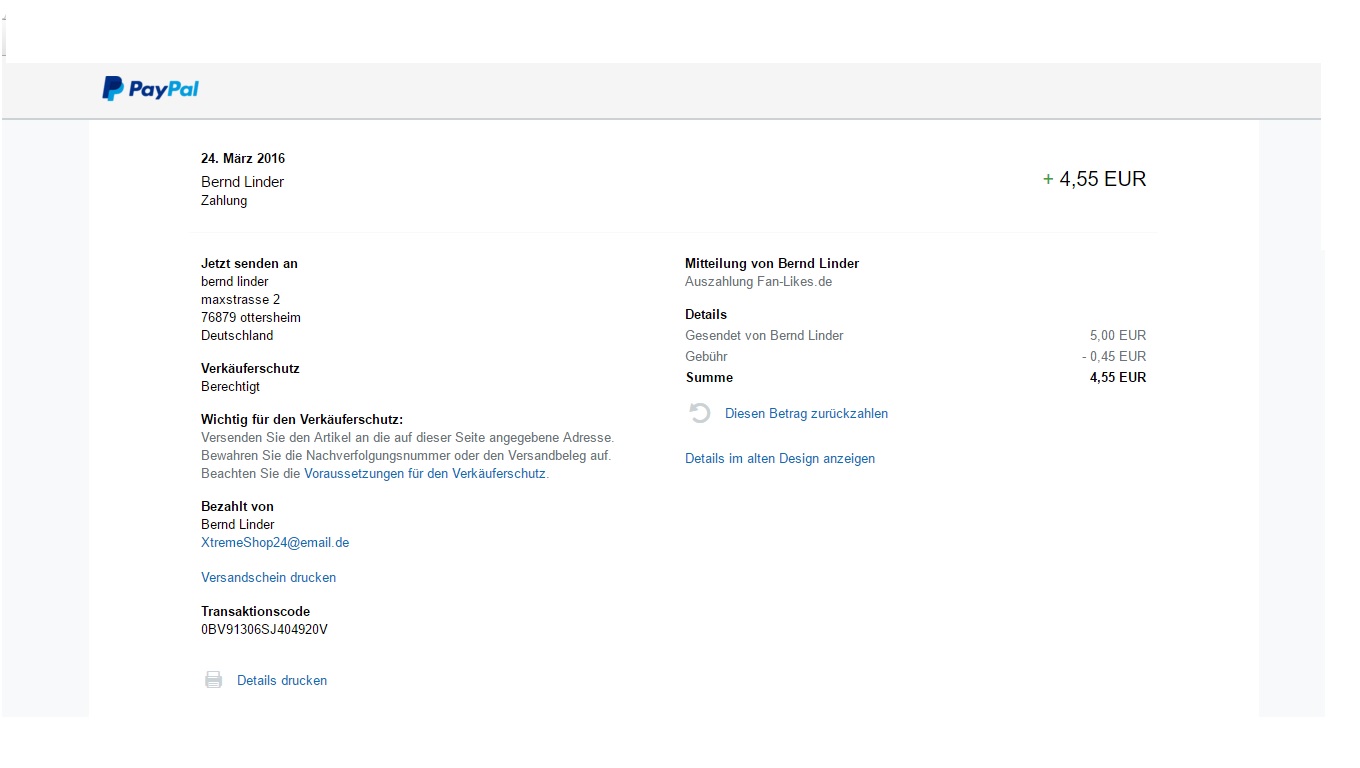Click the transaction code 0BV91306SJ404920V

[264, 629]
